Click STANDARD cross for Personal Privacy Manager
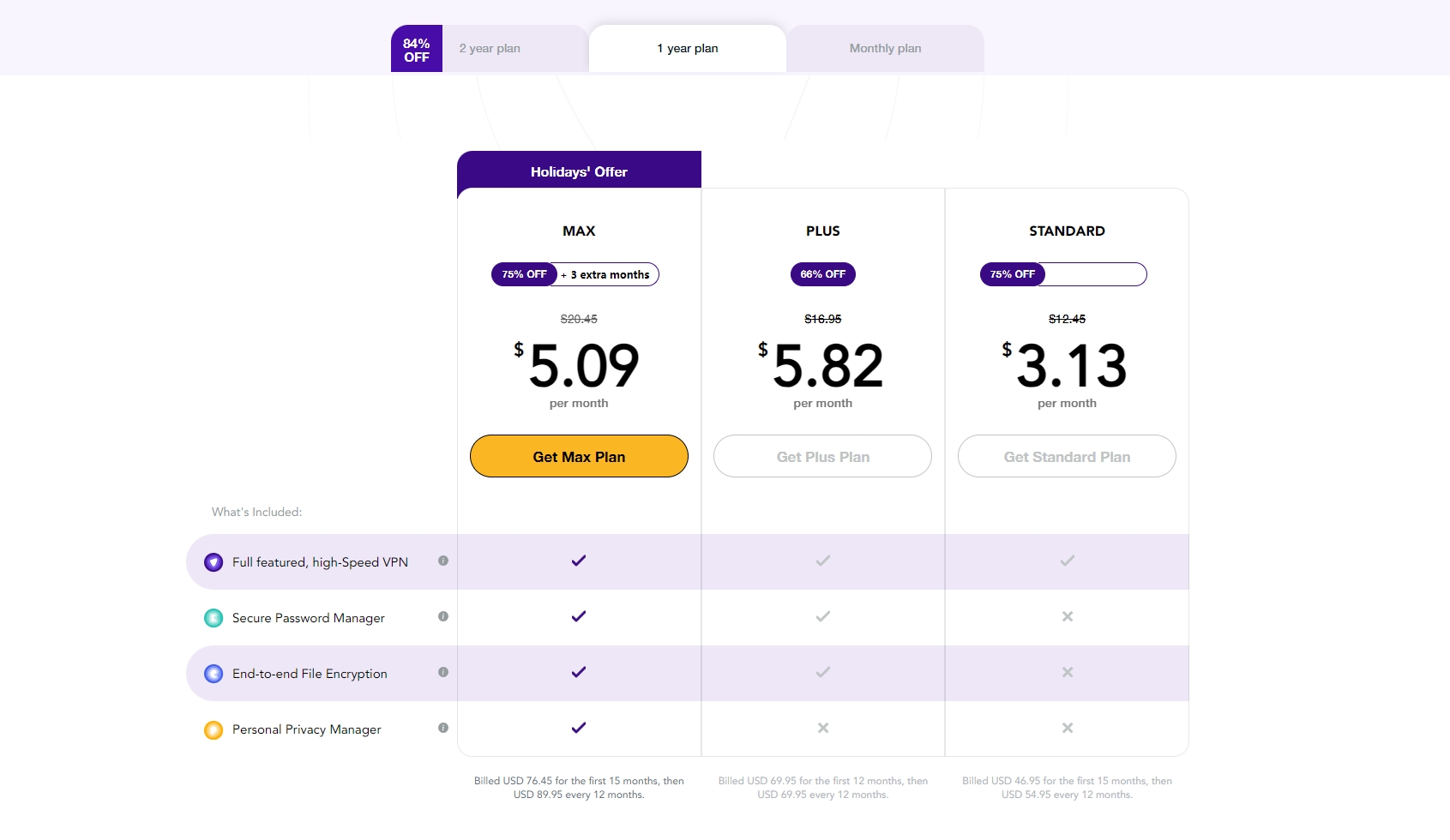1450x840 pixels. click(x=1068, y=728)
